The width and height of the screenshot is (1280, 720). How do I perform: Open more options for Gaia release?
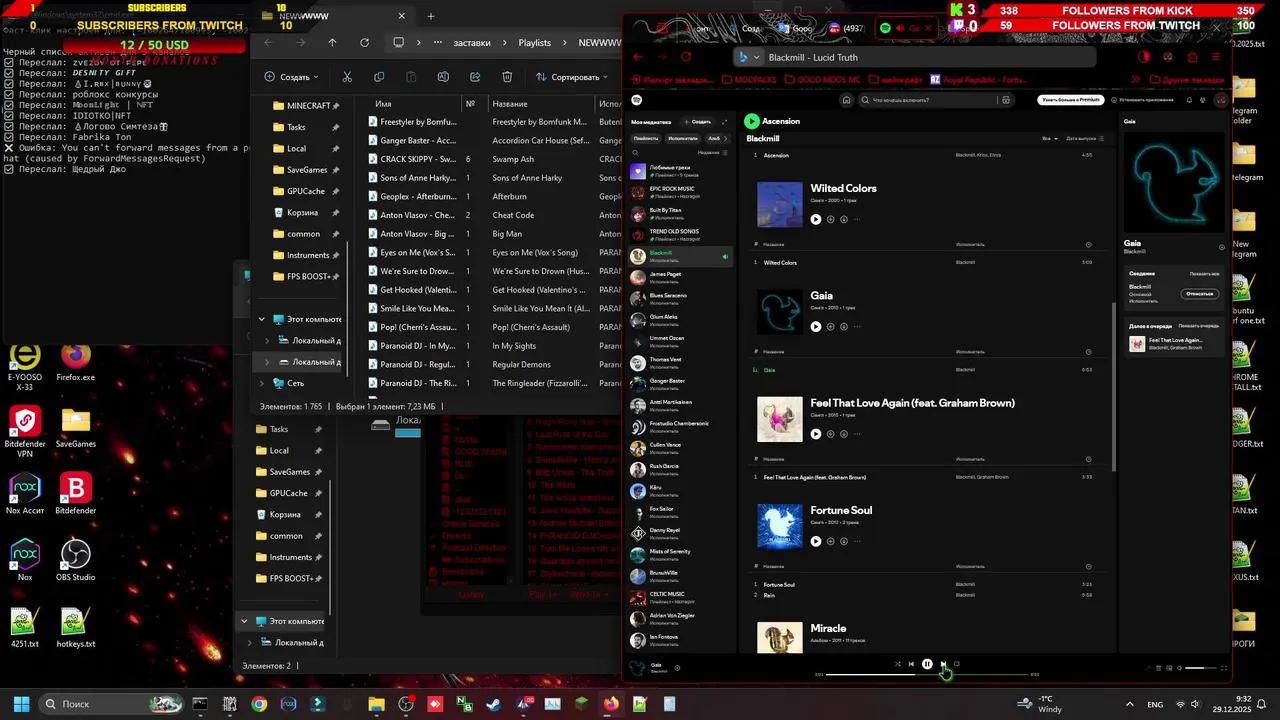click(857, 326)
